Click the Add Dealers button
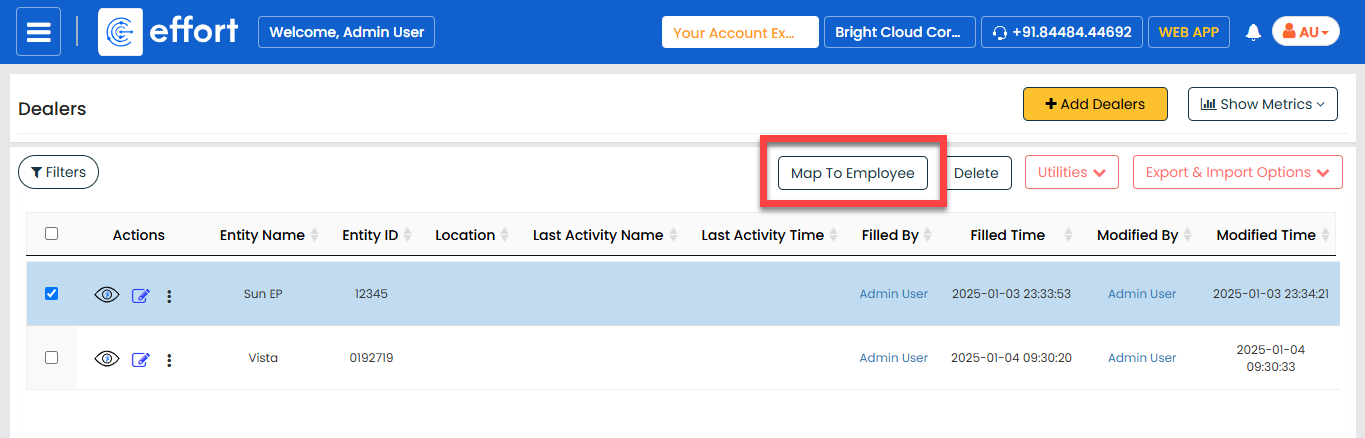This screenshot has height=438, width=1365. (1095, 104)
